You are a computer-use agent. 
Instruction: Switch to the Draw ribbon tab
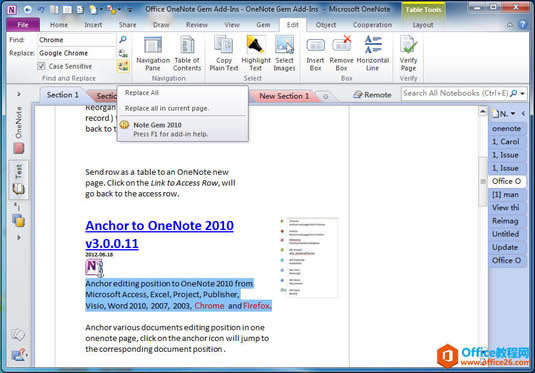click(x=161, y=25)
